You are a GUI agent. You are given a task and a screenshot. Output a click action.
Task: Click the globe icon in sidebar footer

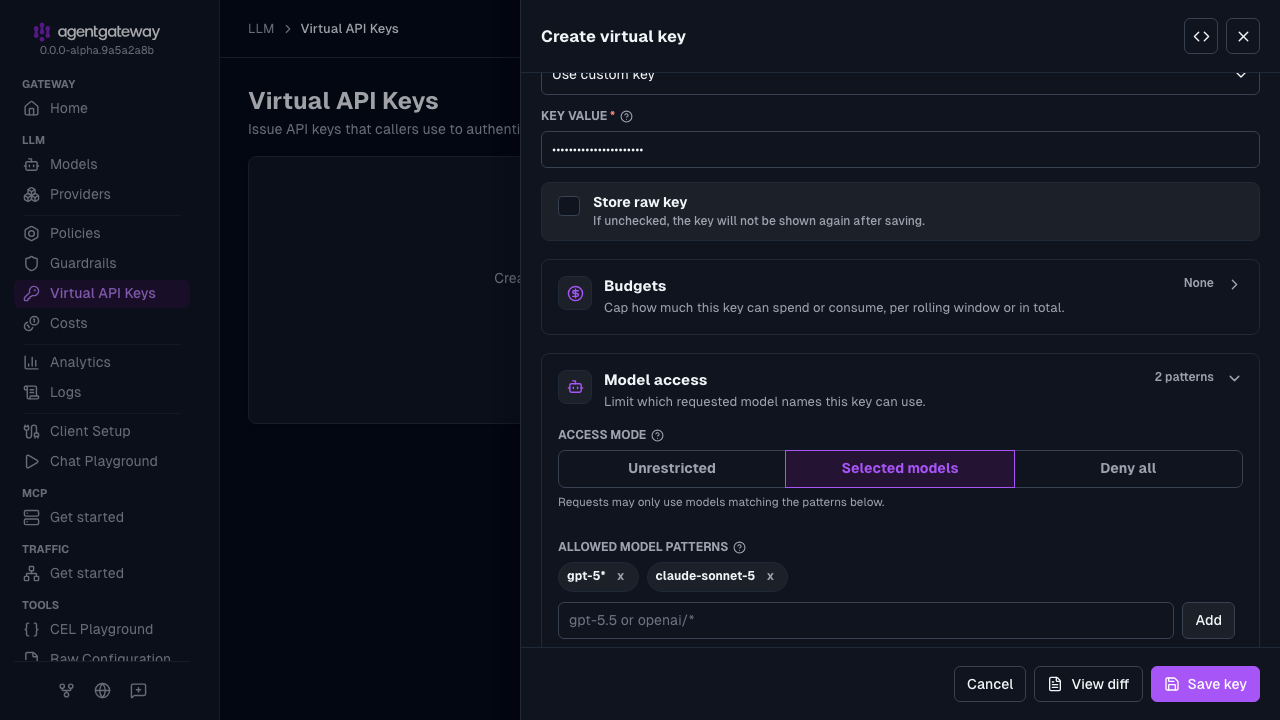tap(102, 690)
